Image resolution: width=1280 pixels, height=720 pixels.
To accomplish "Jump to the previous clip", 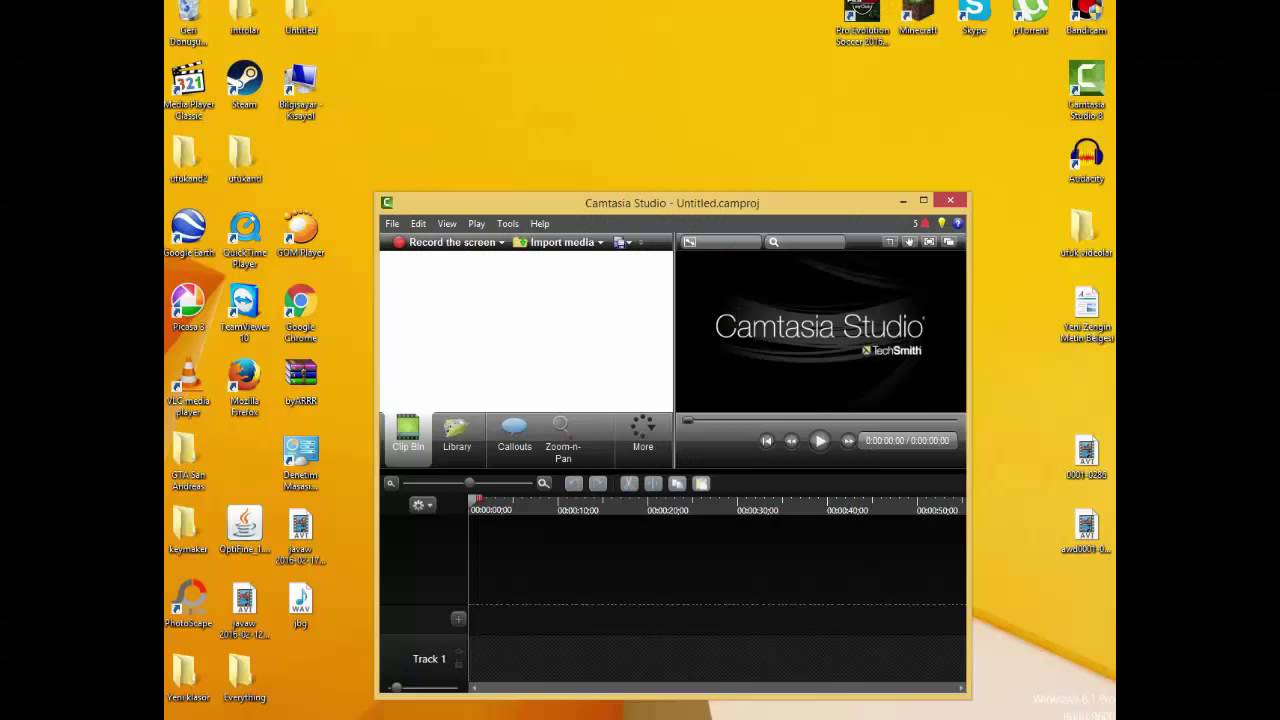I will click(767, 441).
